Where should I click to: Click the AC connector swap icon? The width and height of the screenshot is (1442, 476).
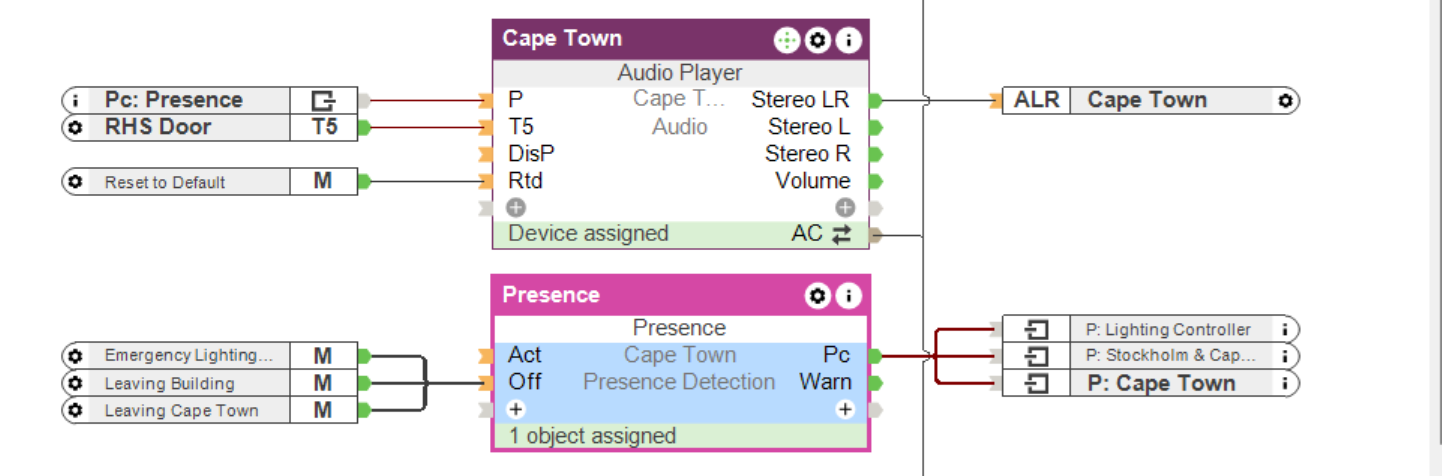[841, 234]
